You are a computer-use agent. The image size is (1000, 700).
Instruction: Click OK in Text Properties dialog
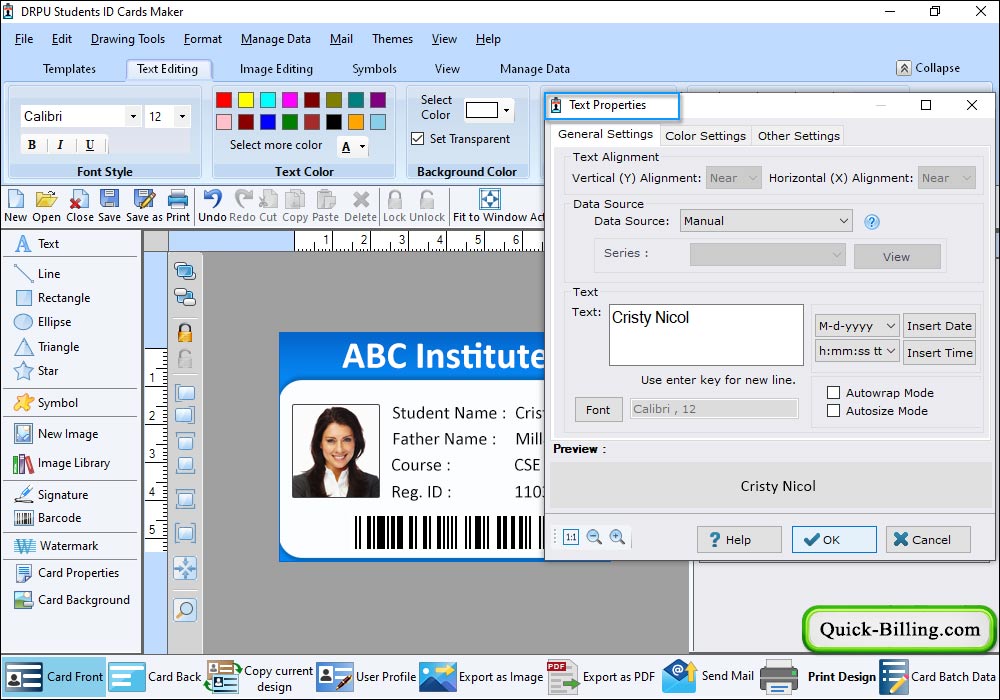coord(834,539)
